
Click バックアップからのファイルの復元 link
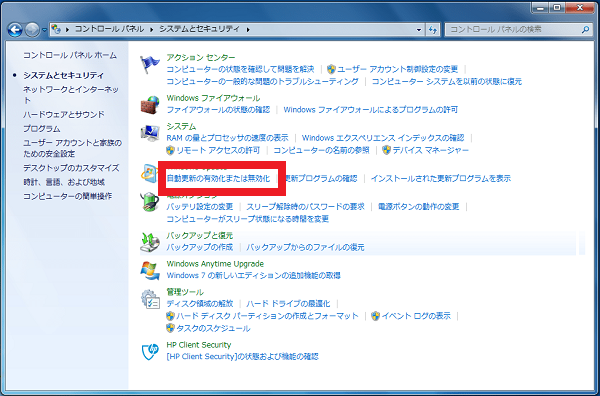(x=305, y=247)
